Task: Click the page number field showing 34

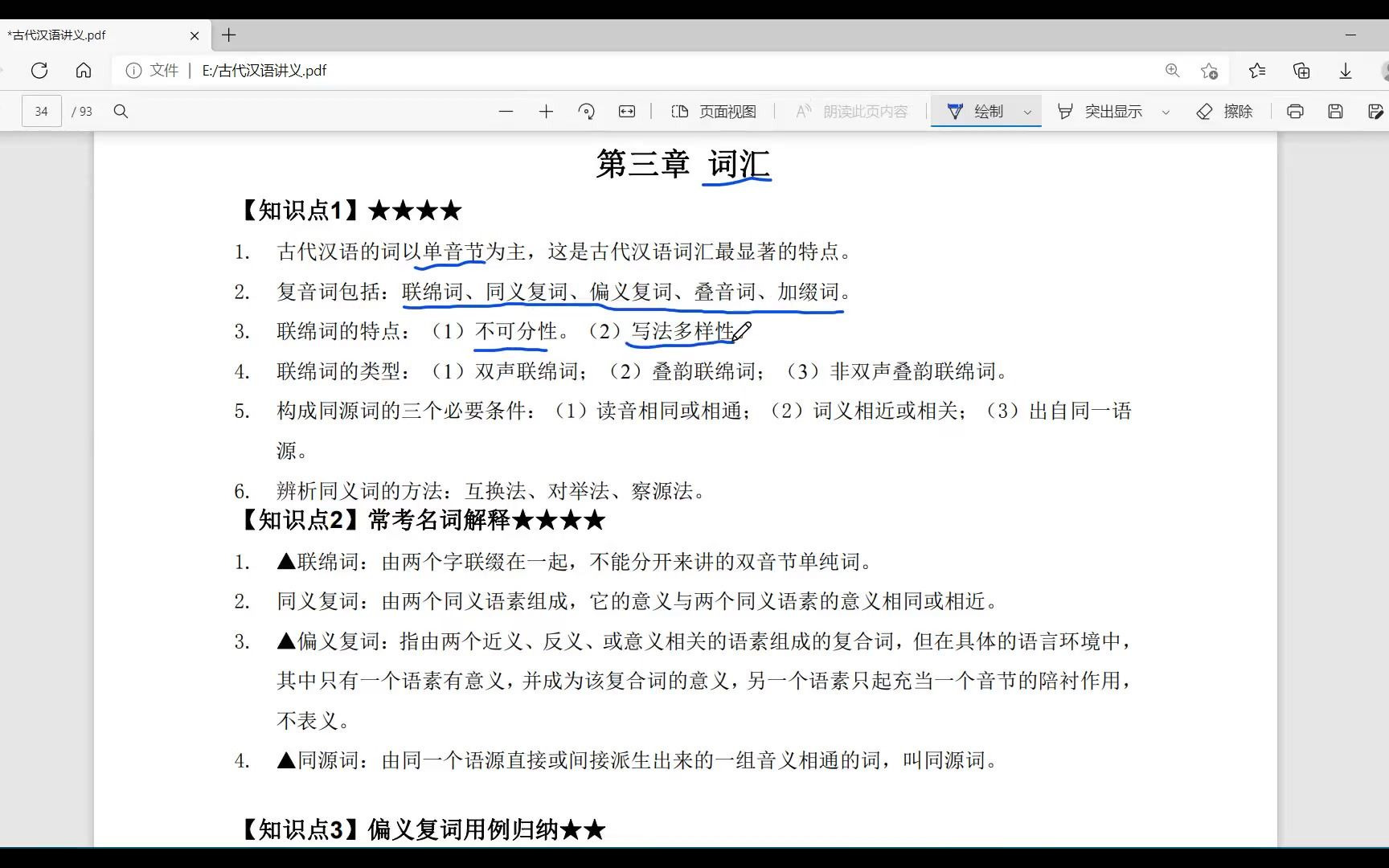Action: click(42, 112)
